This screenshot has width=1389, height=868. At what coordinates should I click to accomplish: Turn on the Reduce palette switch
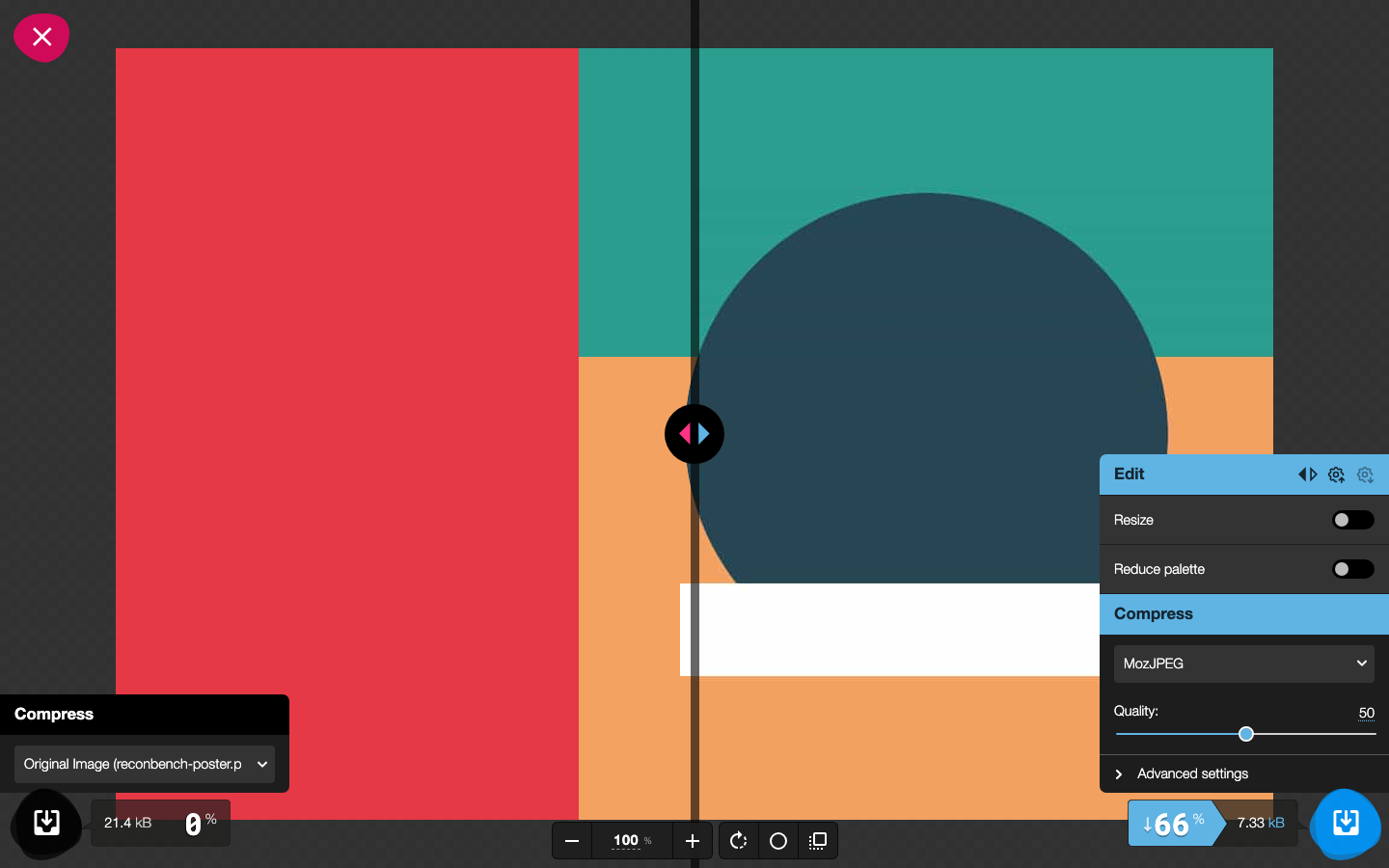(x=1352, y=569)
